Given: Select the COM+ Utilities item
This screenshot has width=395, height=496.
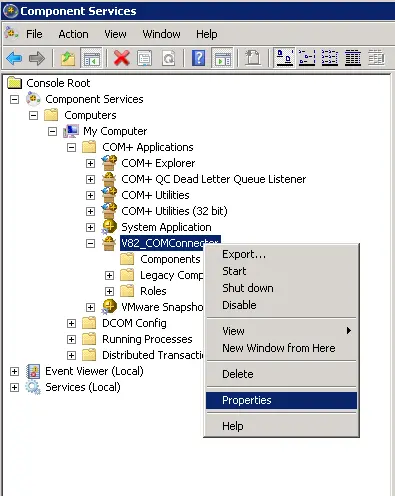Looking at the screenshot, I should (x=155, y=195).
